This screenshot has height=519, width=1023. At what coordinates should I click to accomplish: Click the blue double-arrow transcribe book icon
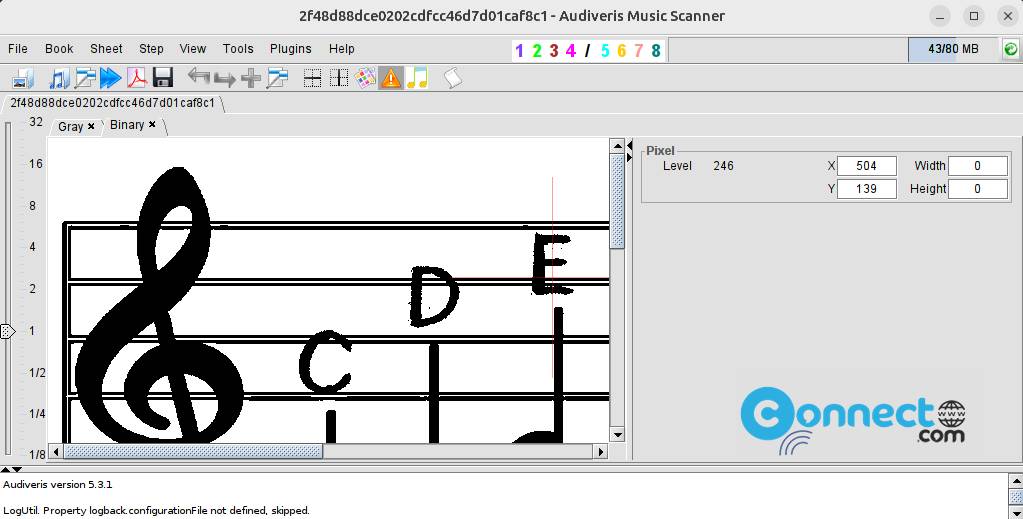point(110,78)
